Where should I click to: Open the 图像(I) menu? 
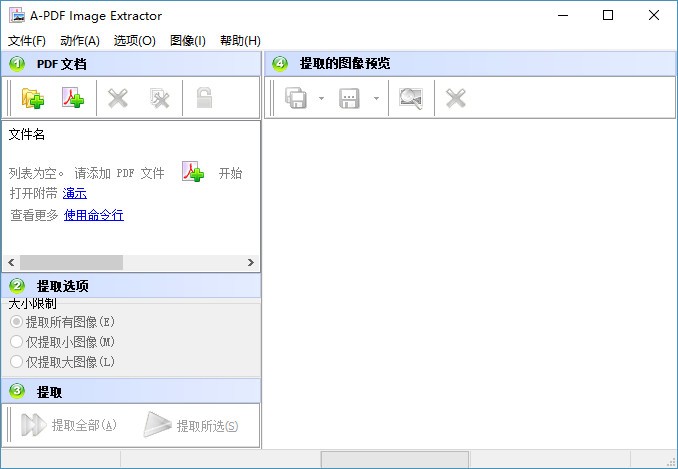(x=188, y=41)
